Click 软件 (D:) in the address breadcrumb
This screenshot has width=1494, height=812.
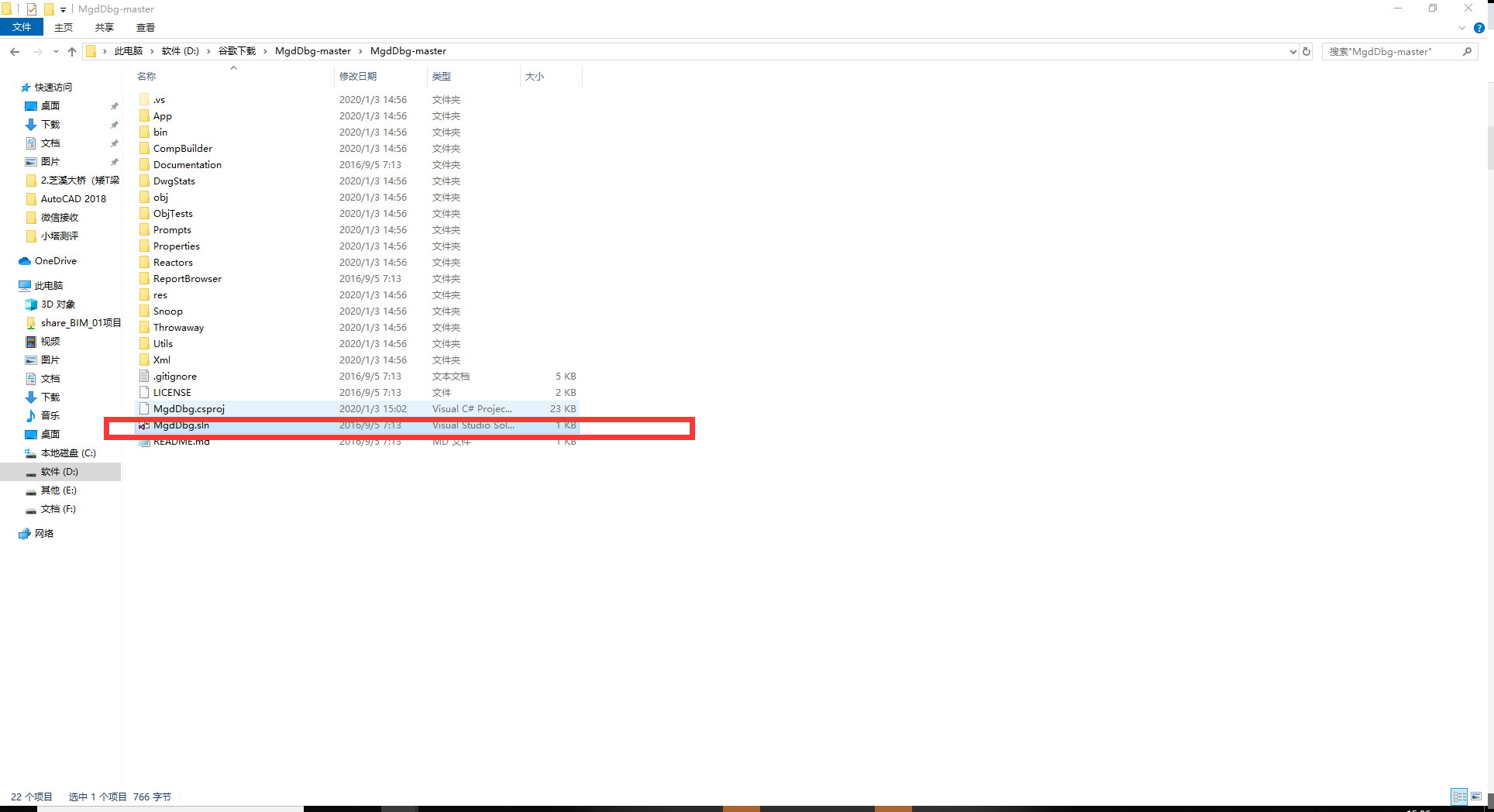[180, 51]
